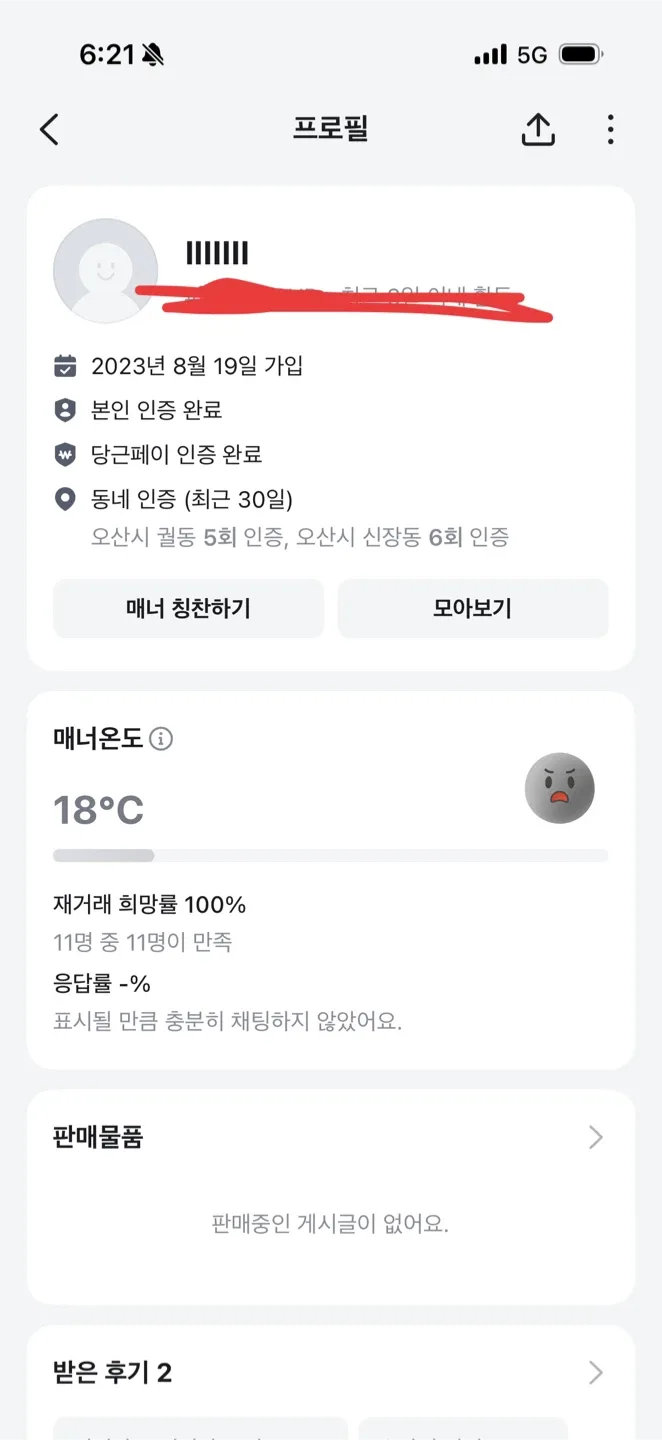Tap the identity verification shield icon
Screen dimensions: 662x1440
click(65, 410)
